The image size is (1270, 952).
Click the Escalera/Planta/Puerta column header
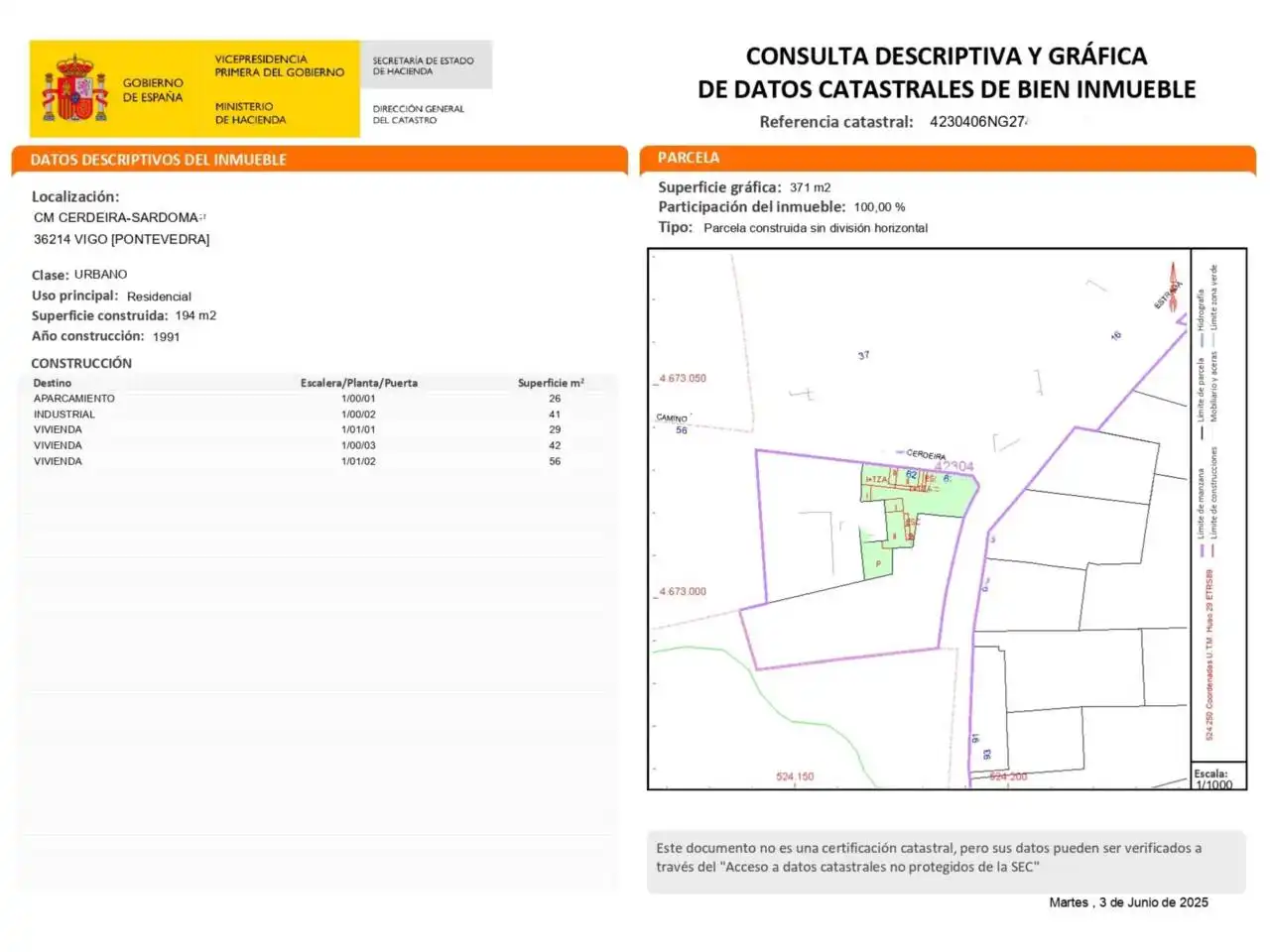click(359, 383)
